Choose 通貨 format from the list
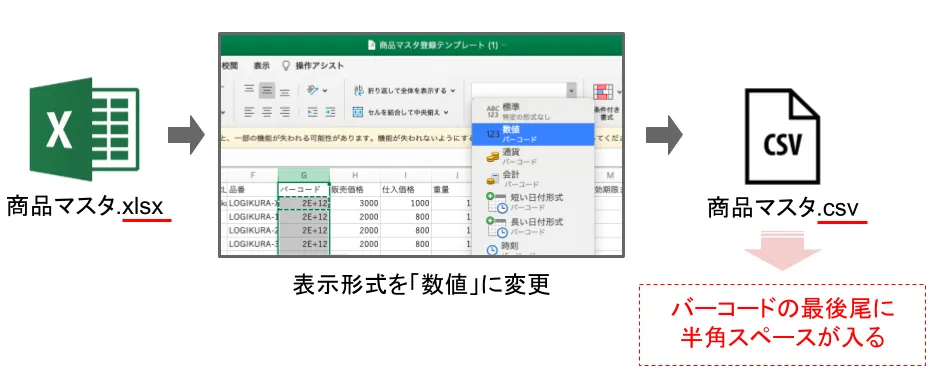Image resolution: width=935 pixels, height=379 pixels. pyautogui.click(x=533, y=156)
